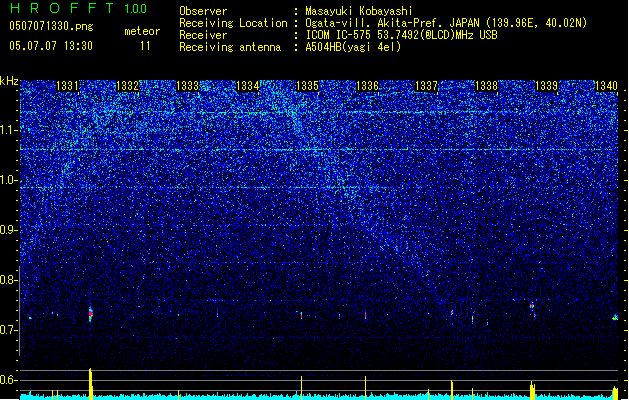
Task: Click the Observer label
Action: (203, 11)
